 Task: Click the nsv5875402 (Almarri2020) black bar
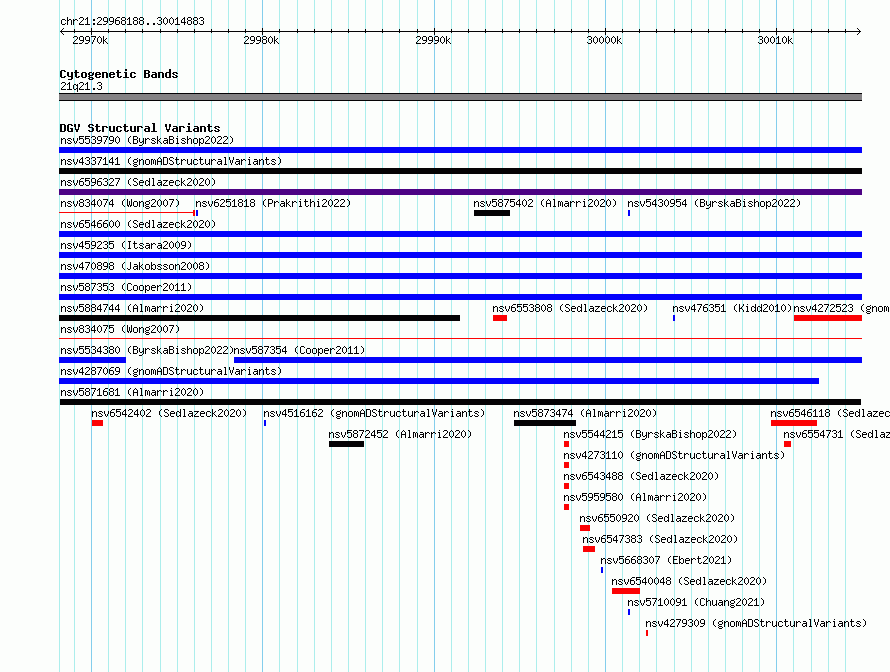492,213
